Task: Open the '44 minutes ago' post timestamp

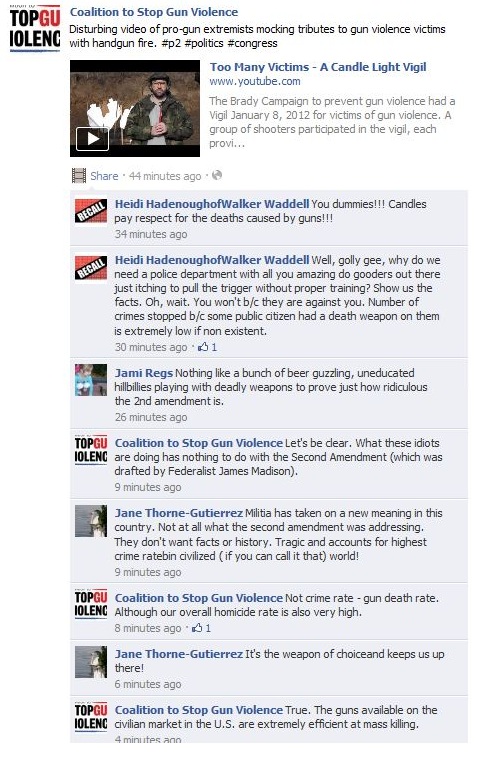Action: tap(165, 176)
